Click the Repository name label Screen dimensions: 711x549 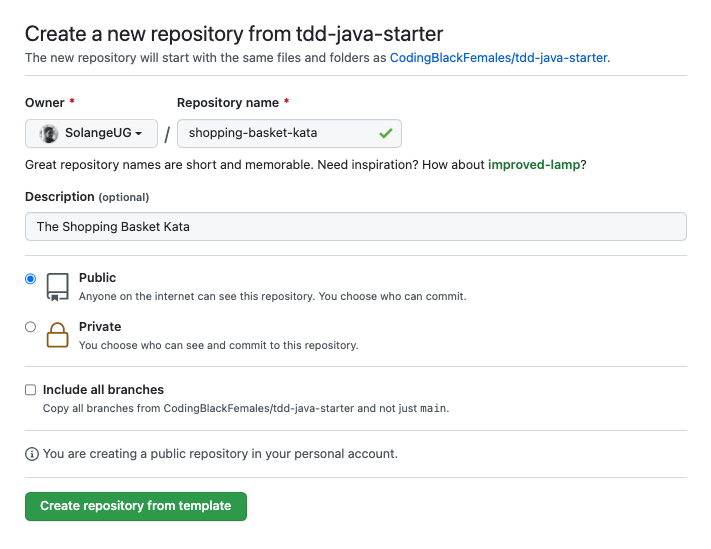coord(228,103)
